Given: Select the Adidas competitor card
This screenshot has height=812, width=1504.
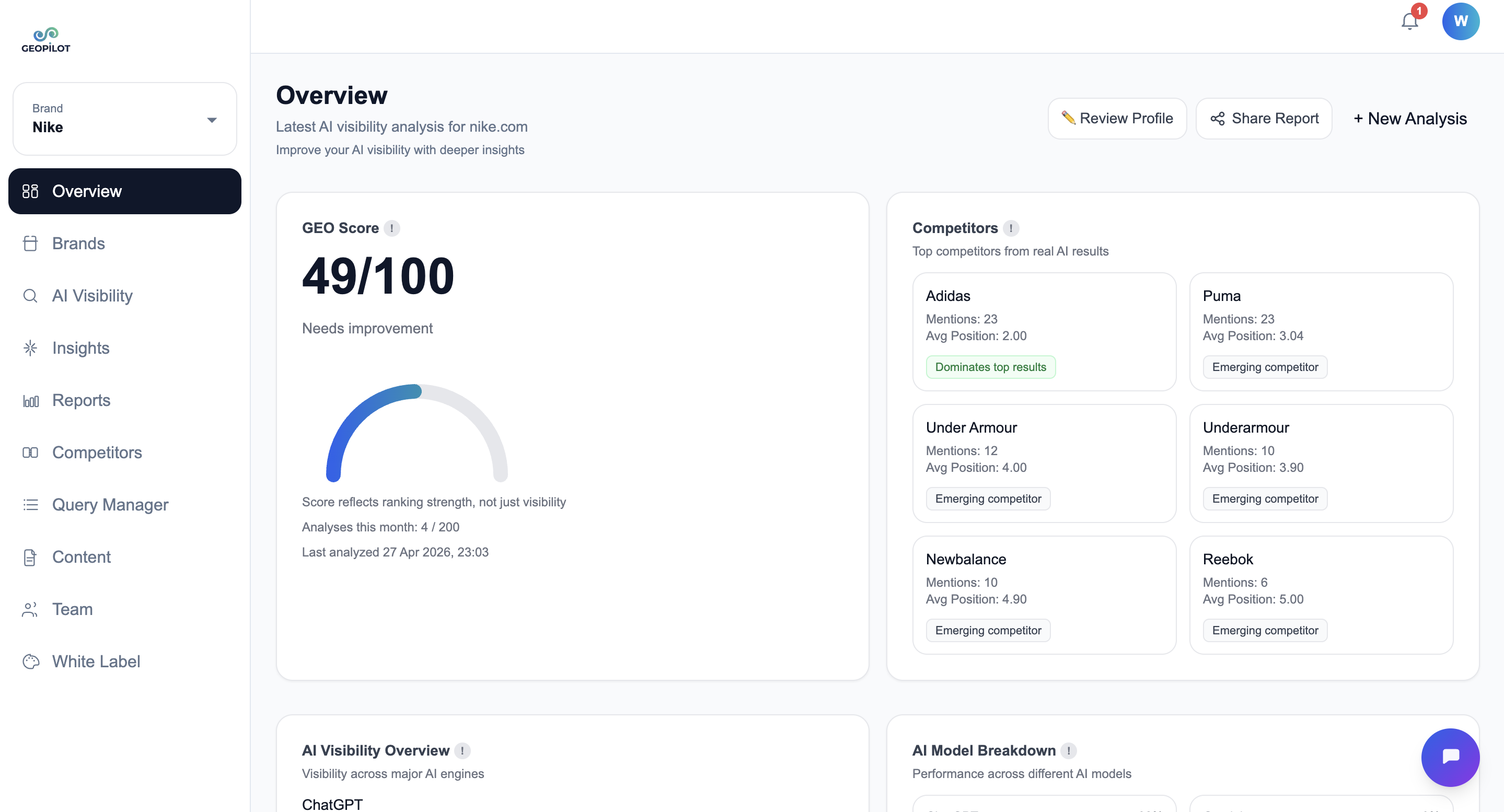Looking at the screenshot, I should click(x=1044, y=332).
